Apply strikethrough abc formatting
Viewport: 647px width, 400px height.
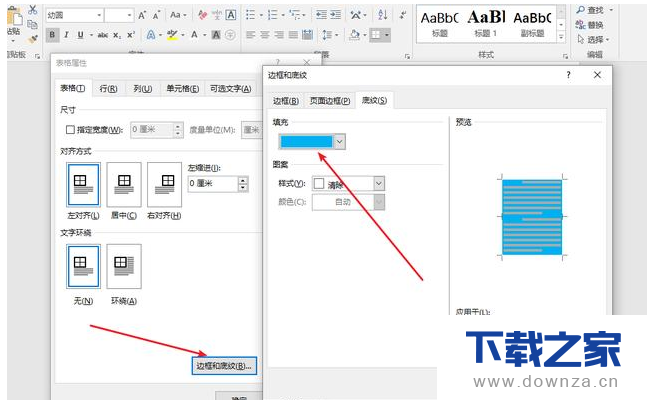[102, 36]
